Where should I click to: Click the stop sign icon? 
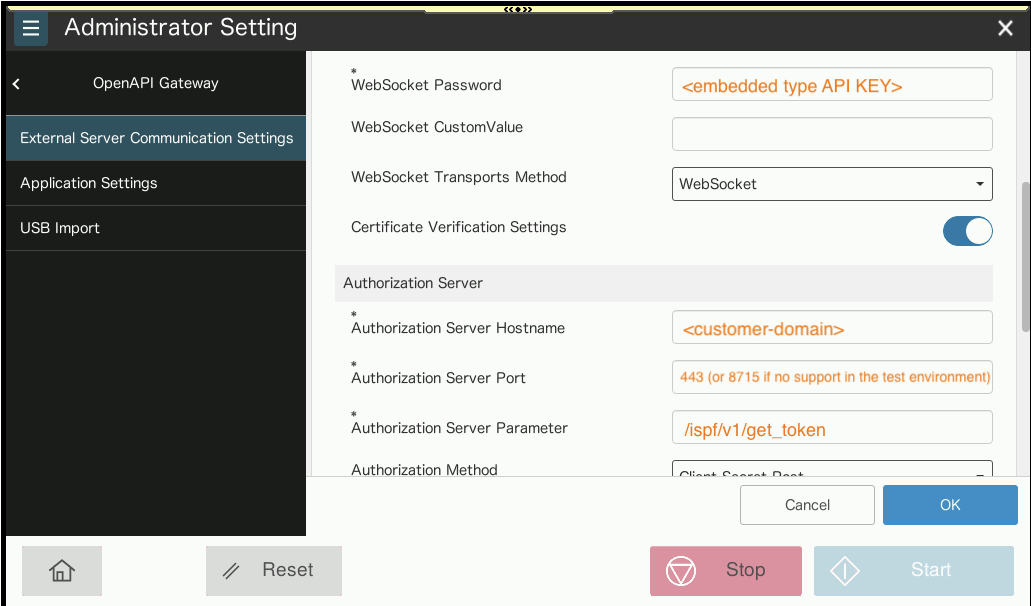tap(681, 570)
